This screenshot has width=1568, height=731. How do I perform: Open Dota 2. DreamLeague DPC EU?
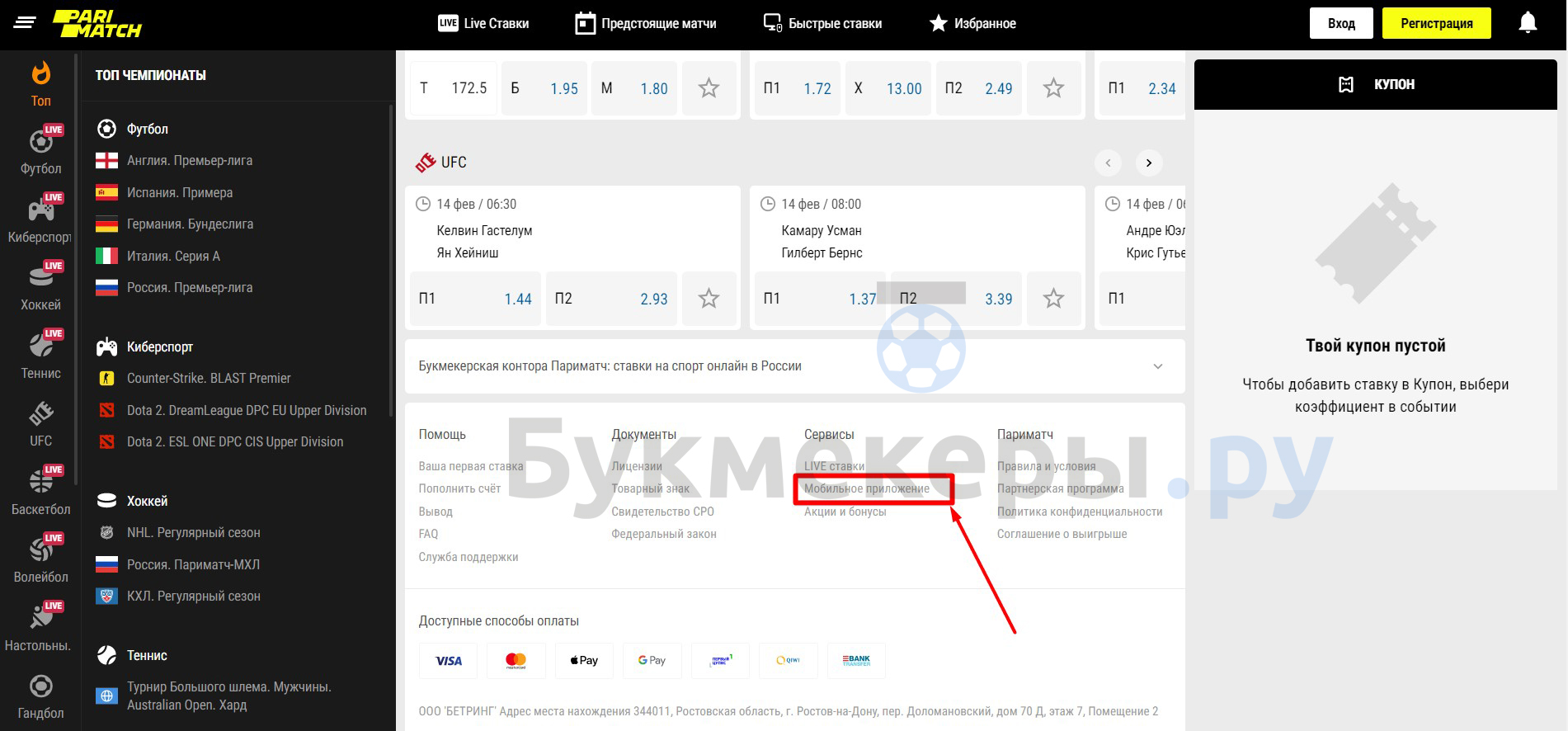(x=247, y=410)
